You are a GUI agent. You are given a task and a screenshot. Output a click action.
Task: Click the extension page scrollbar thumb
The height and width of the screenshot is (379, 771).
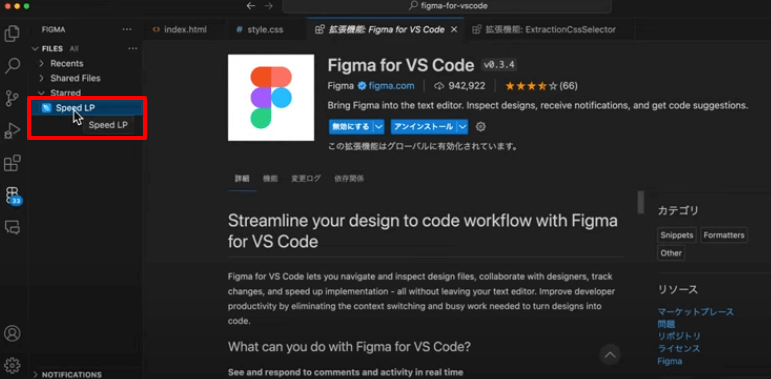641,202
